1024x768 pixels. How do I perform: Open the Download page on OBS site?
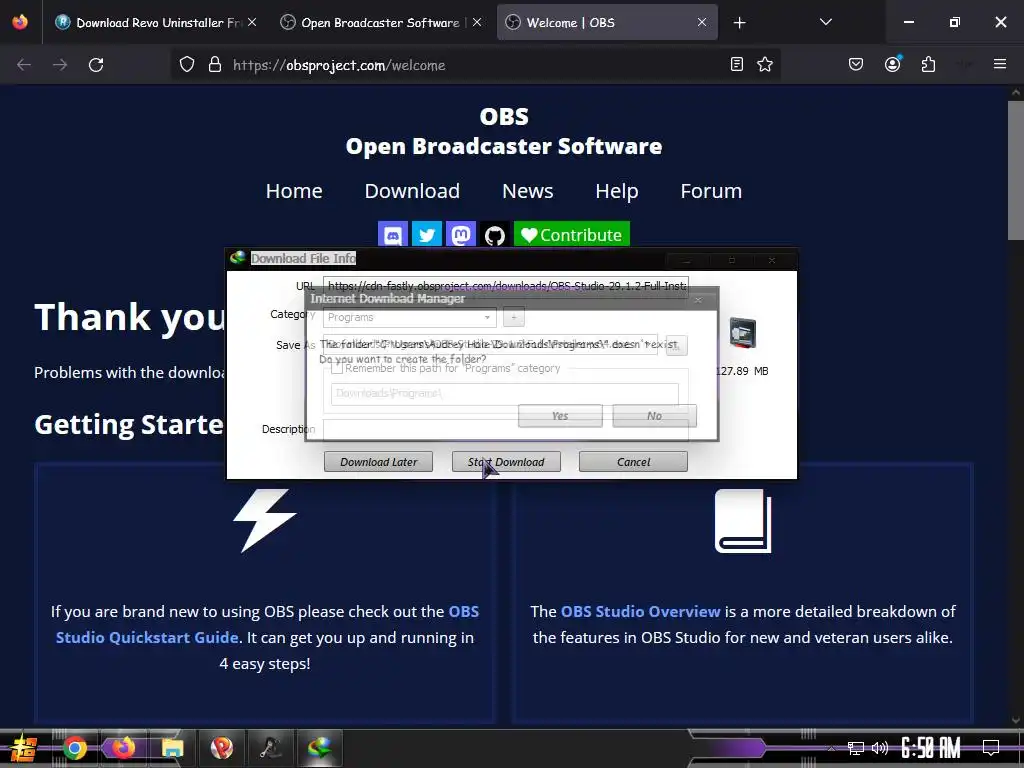pyautogui.click(x=412, y=191)
